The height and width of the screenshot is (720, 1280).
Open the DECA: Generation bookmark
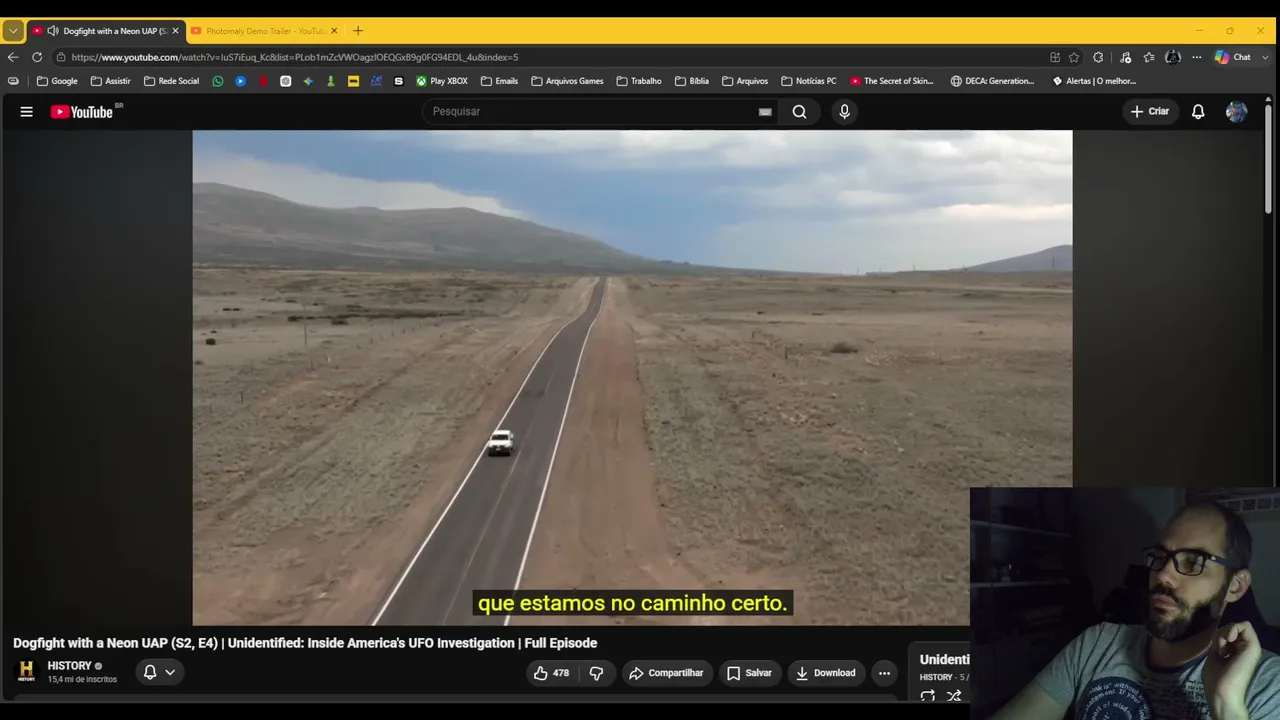click(993, 81)
